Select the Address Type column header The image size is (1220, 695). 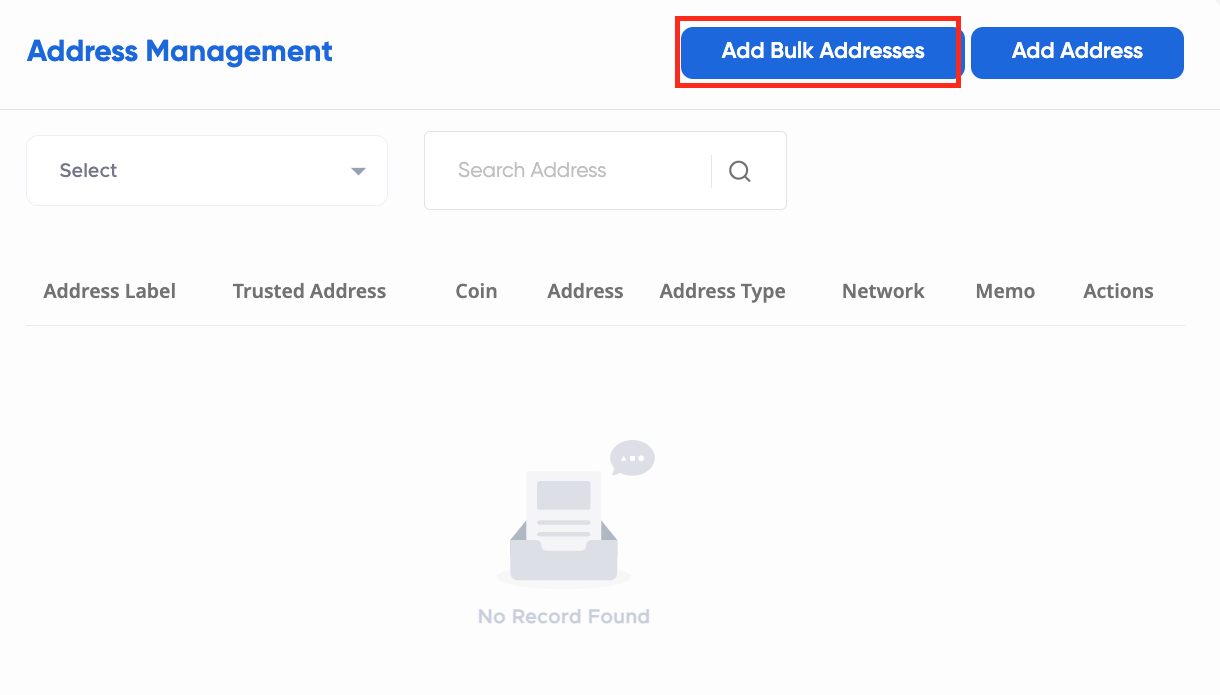coord(722,291)
